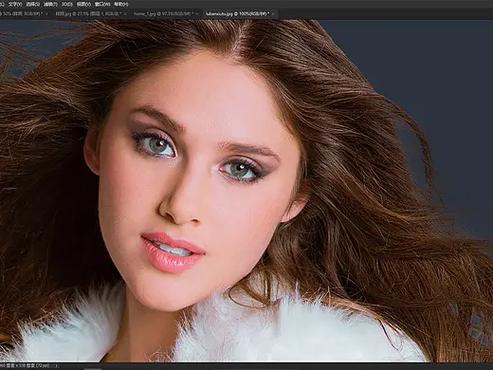Close the 97.3% document tab
Viewport: 493px width, 370px height.
coord(197,14)
